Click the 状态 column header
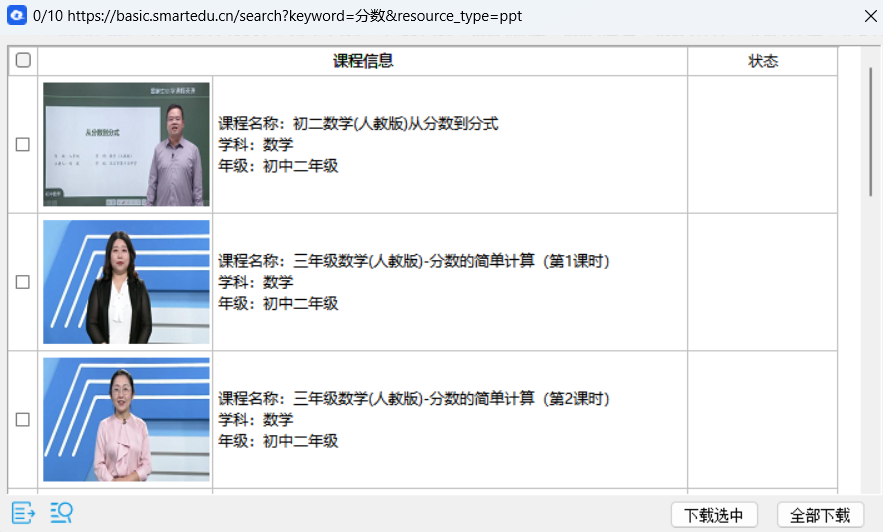Screen dimensions: 883x532 point(762,61)
